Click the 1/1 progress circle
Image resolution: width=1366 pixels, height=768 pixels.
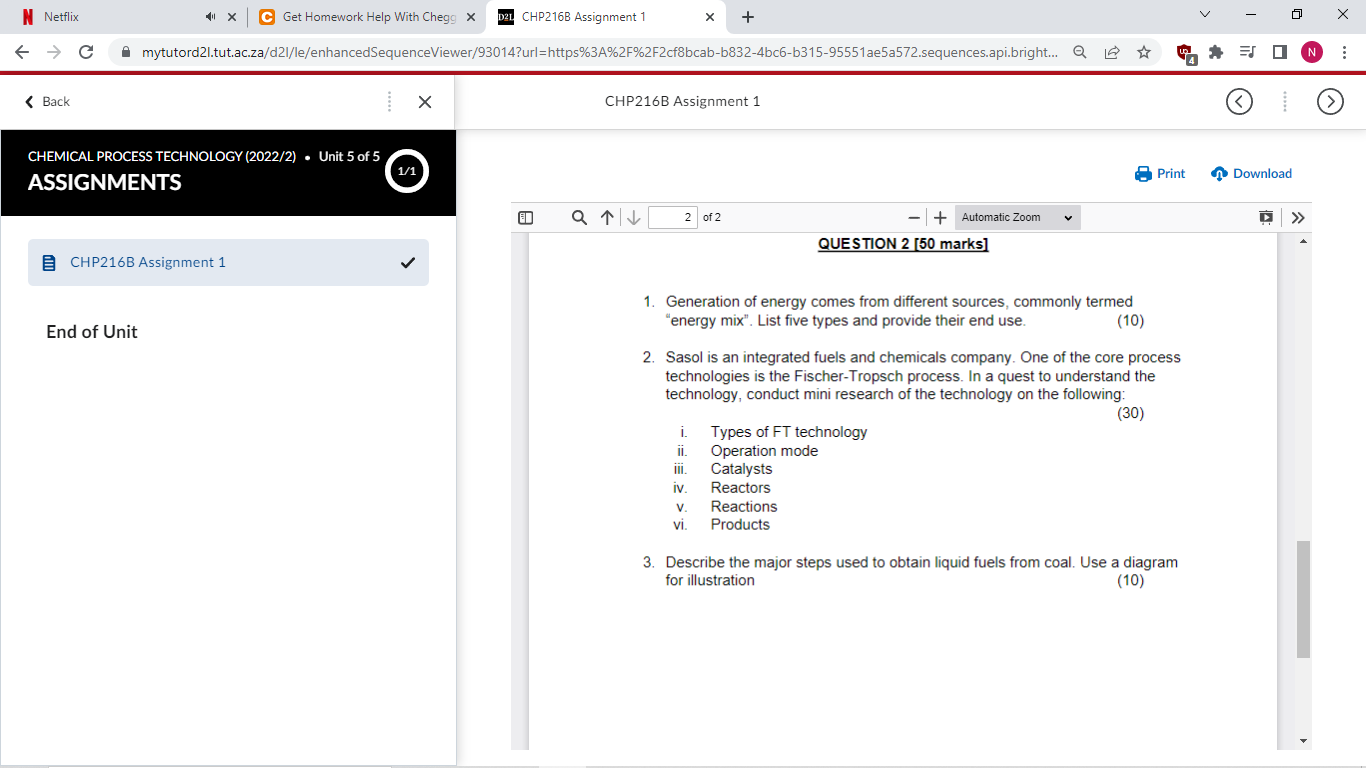[407, 172]
